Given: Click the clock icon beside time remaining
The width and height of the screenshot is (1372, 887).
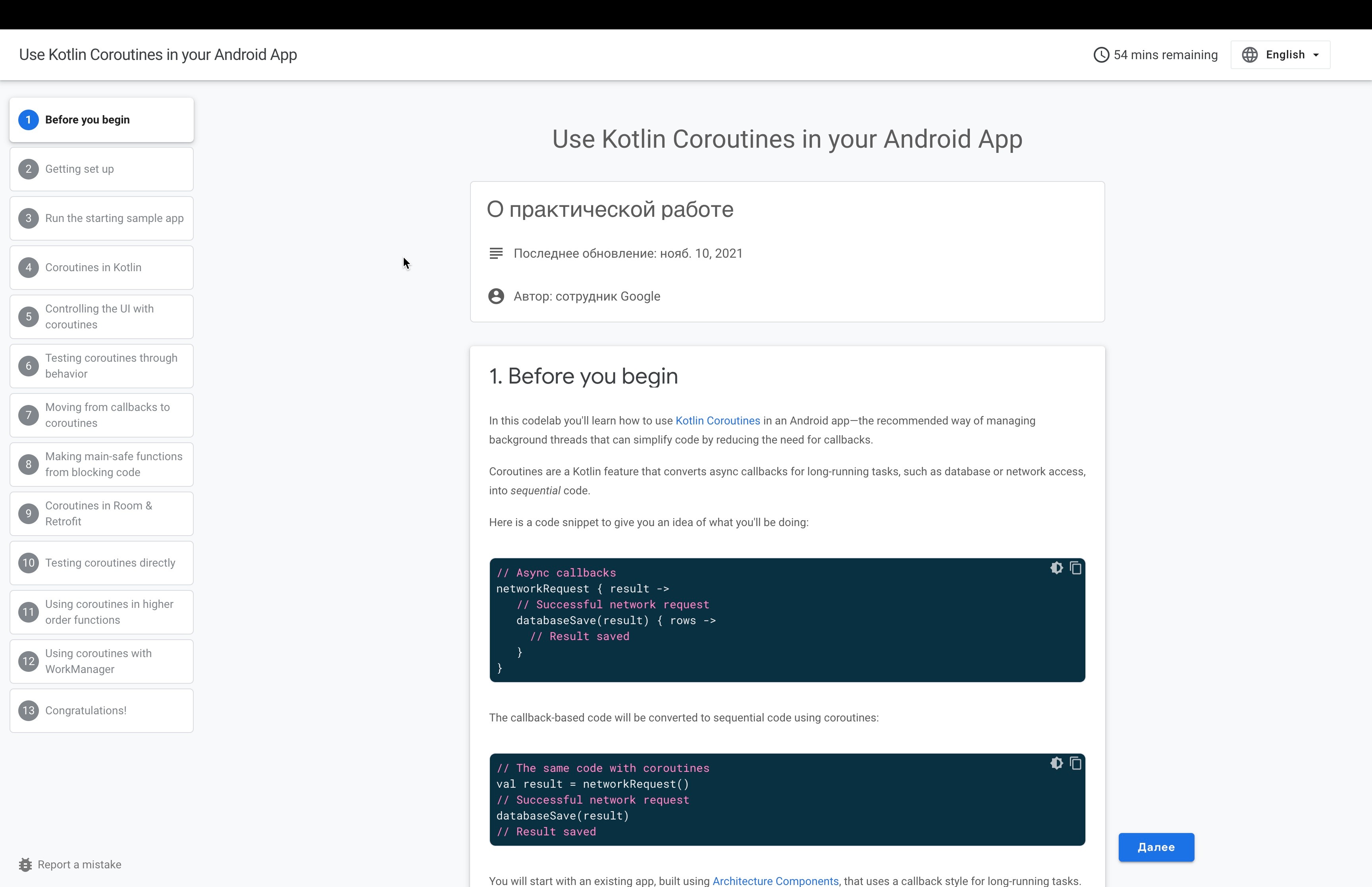Looking at the screenshot, I should [1101, 55].
